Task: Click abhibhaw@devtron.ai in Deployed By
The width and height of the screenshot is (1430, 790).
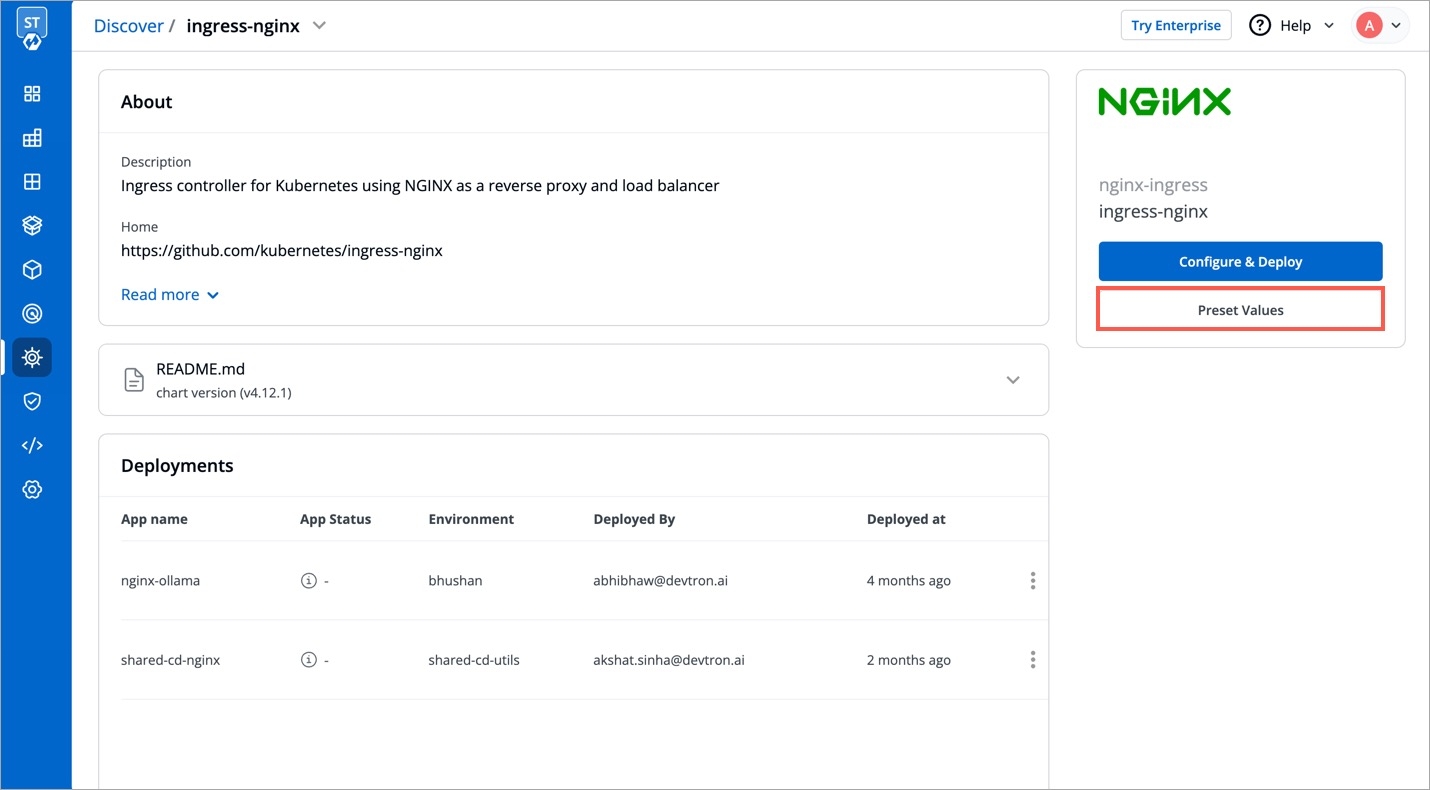Action: click(x=660, y=581)
